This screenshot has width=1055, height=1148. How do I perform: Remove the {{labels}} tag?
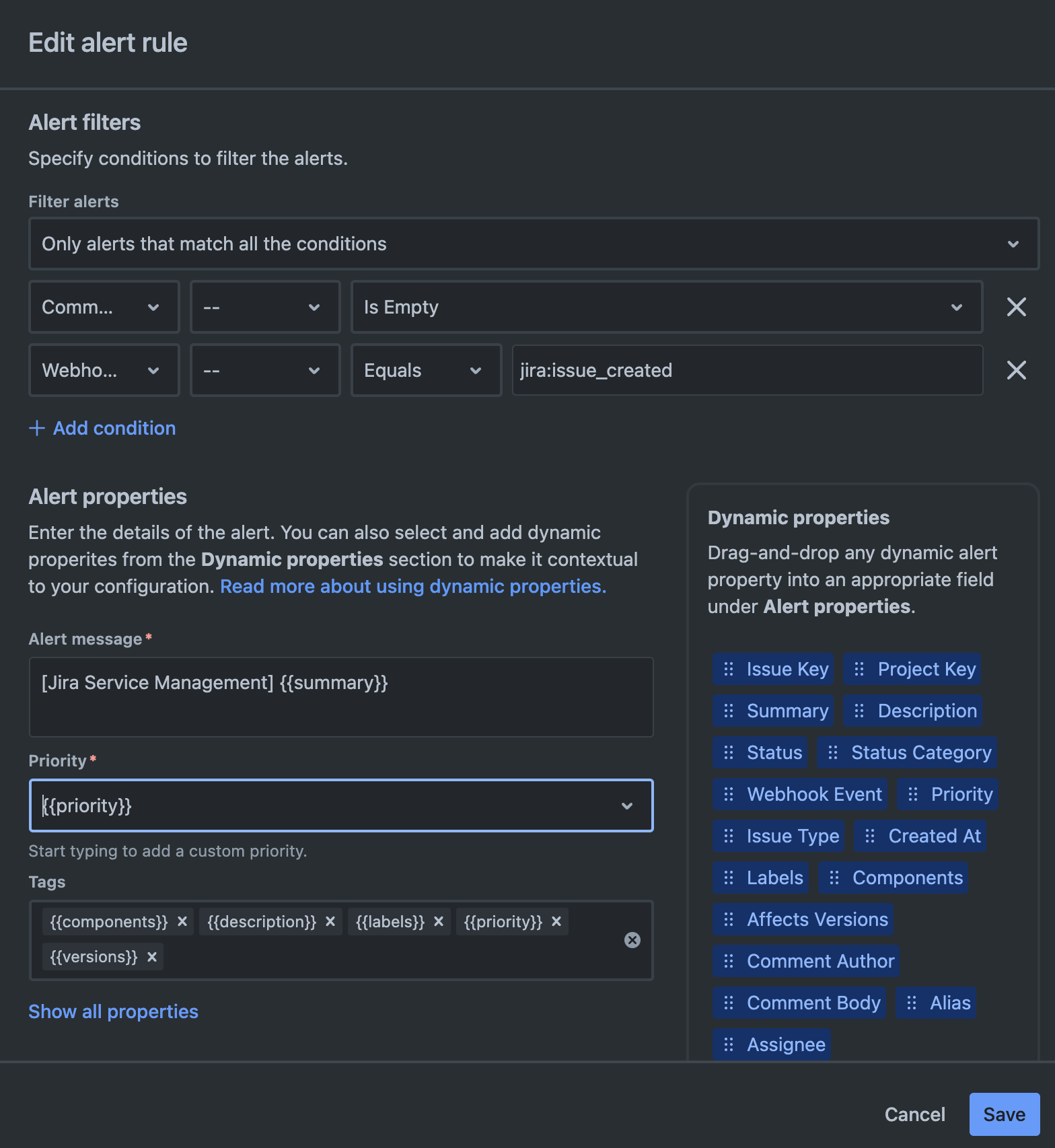438,921
